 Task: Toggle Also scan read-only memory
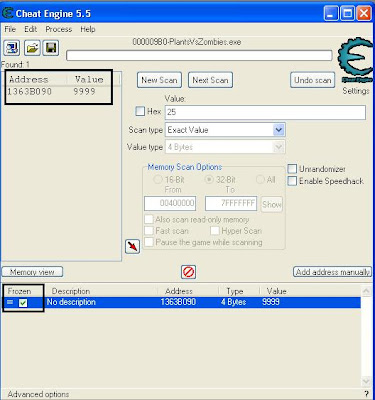coord(149,219)
